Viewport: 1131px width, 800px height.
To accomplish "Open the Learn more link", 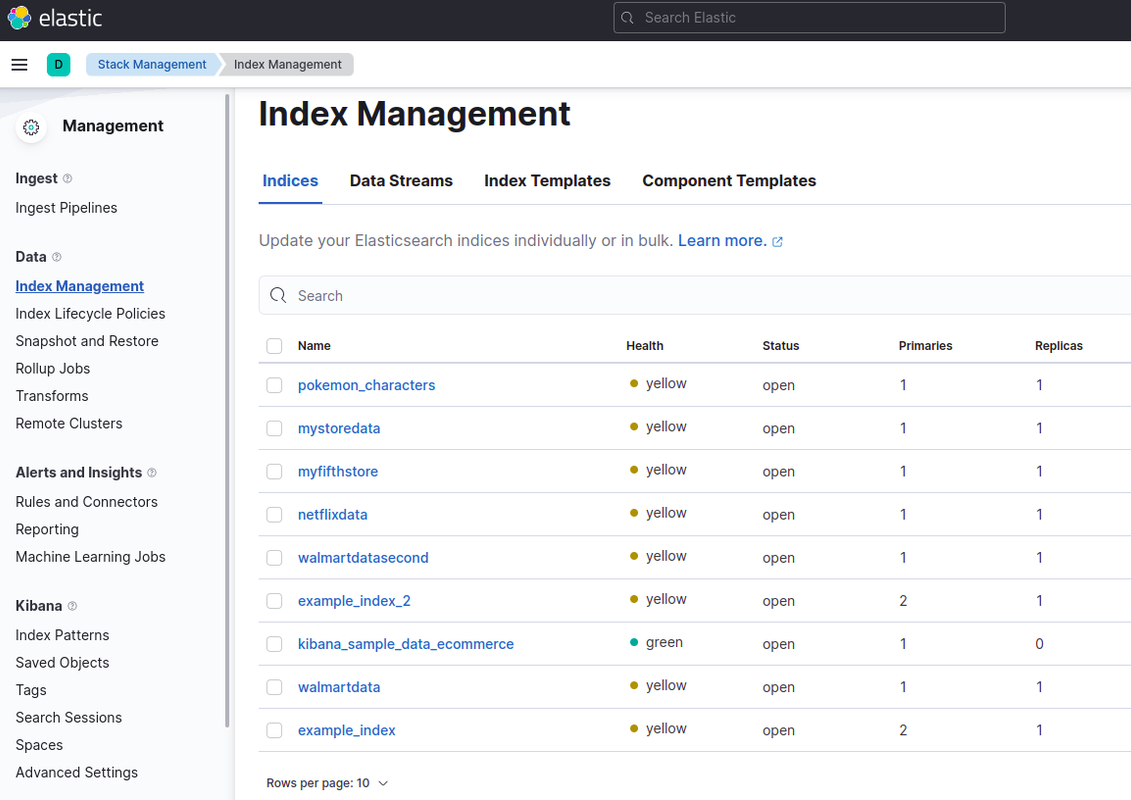I will [x=722, y=241].
